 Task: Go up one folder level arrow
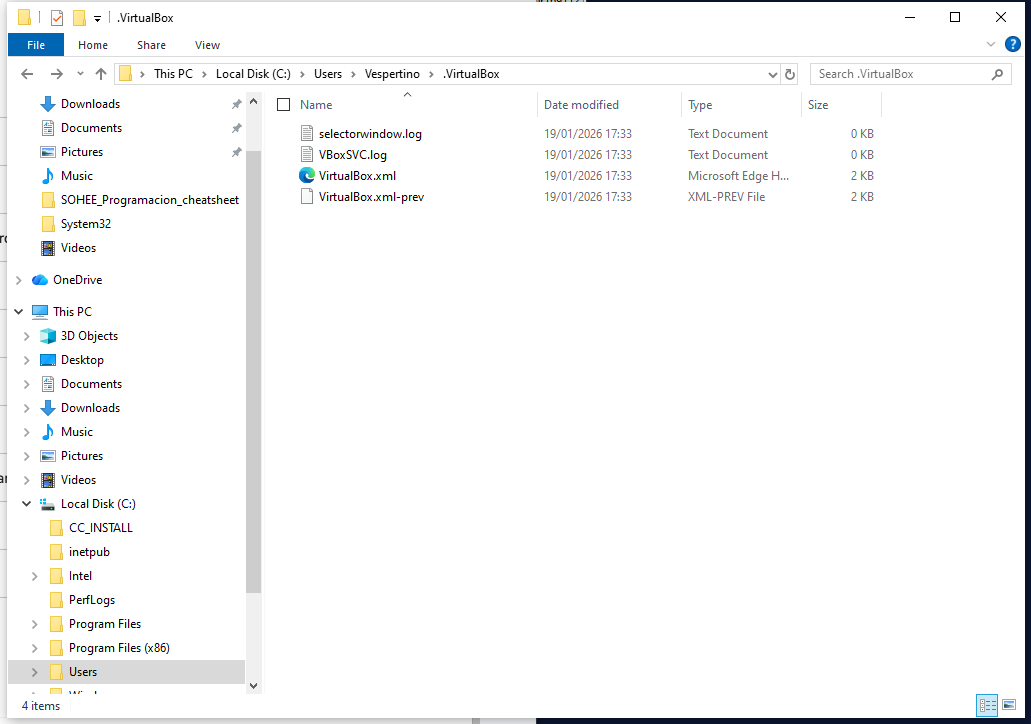tap(101, 74)
